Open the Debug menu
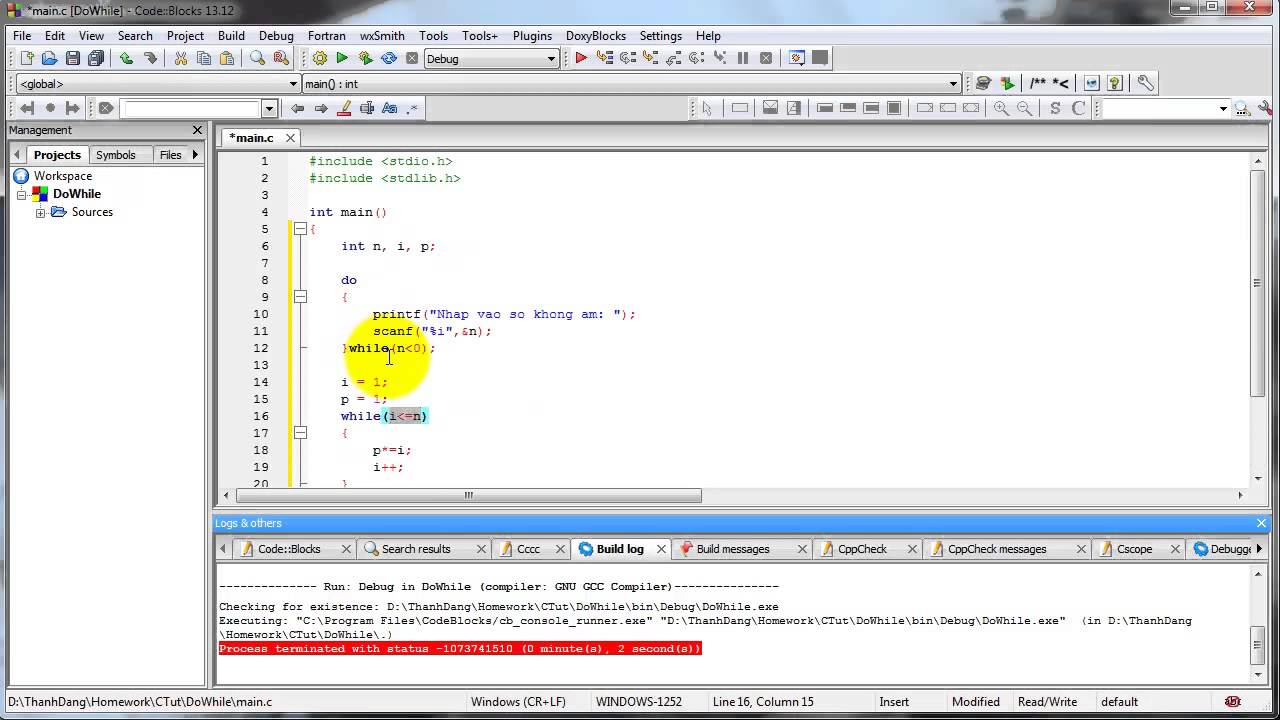The width and height of the screenshot is (1280, 720). [276, 35]
